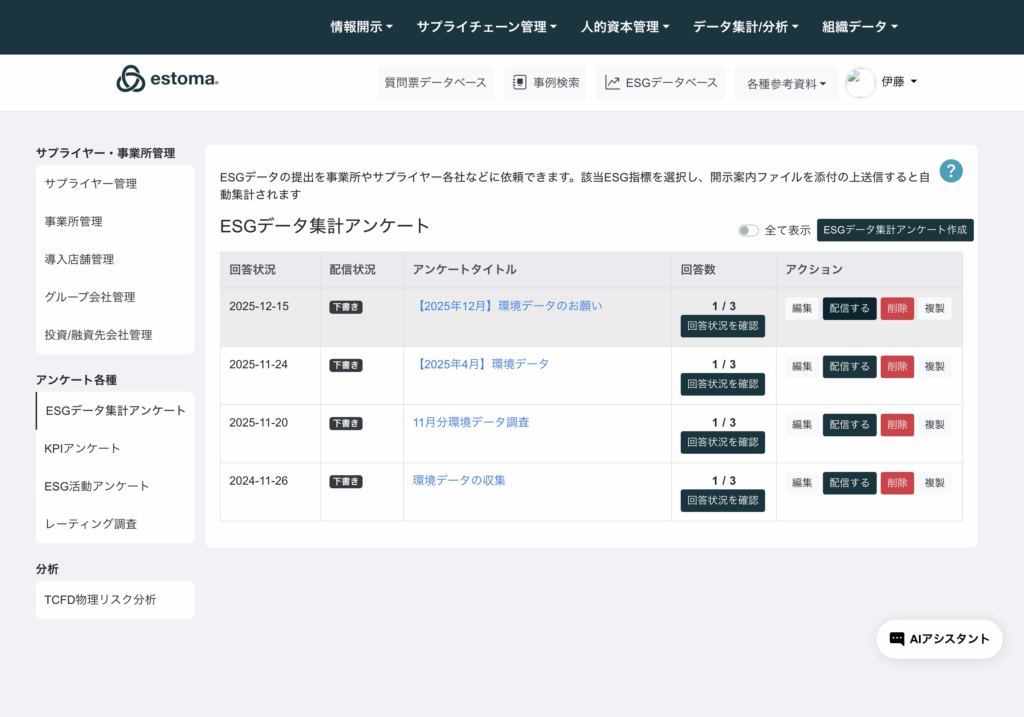Duplicate the 環境データの収集 survey

coord(934,483)
